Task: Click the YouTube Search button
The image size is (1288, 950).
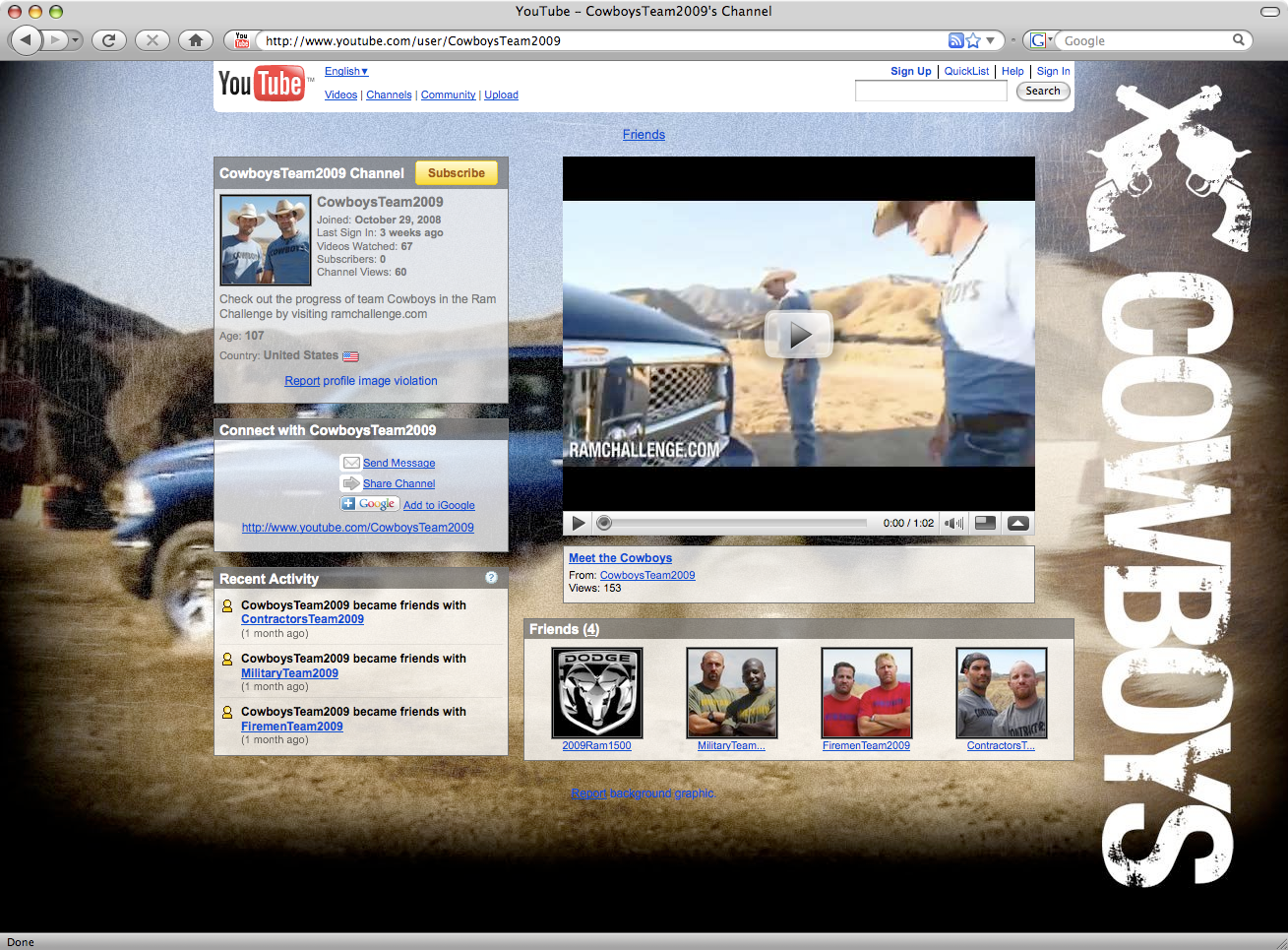Action: (1043, 91)
